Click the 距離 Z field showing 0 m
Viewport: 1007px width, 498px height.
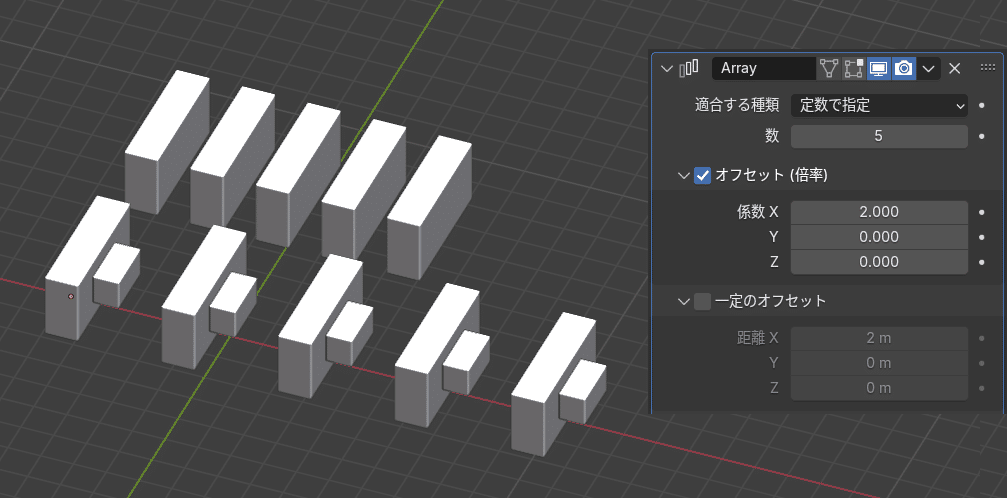pos(879,388)
